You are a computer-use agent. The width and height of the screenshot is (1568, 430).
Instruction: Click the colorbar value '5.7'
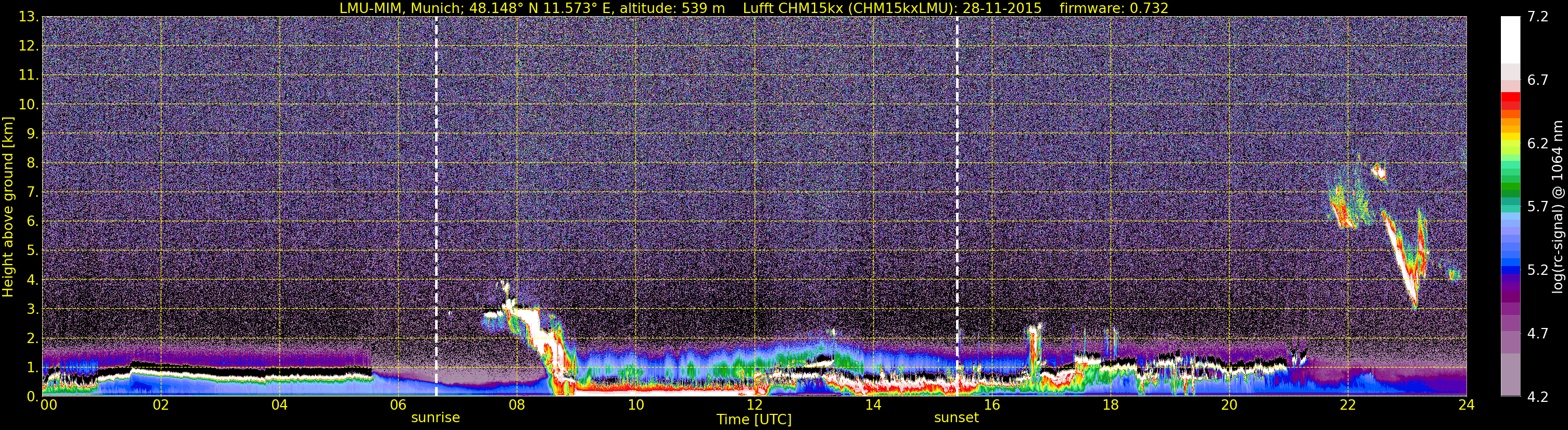coord(1538,207)
